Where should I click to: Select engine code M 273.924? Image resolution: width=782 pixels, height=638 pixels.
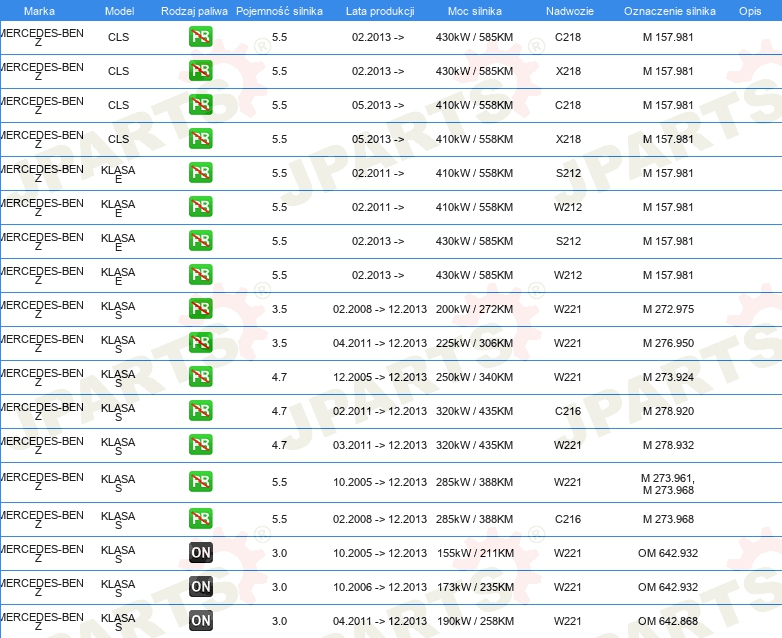pos(668,377)
